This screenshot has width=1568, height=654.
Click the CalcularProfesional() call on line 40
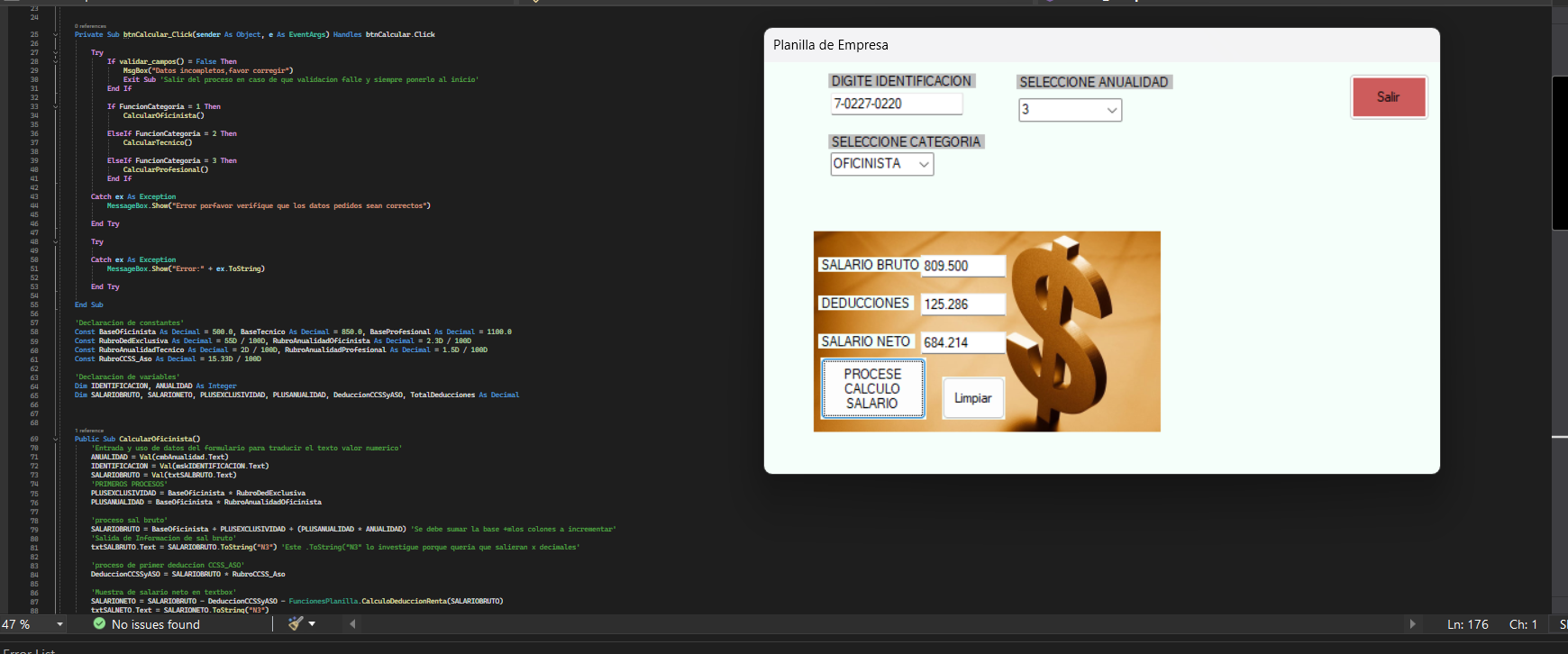tap(166, 169)
